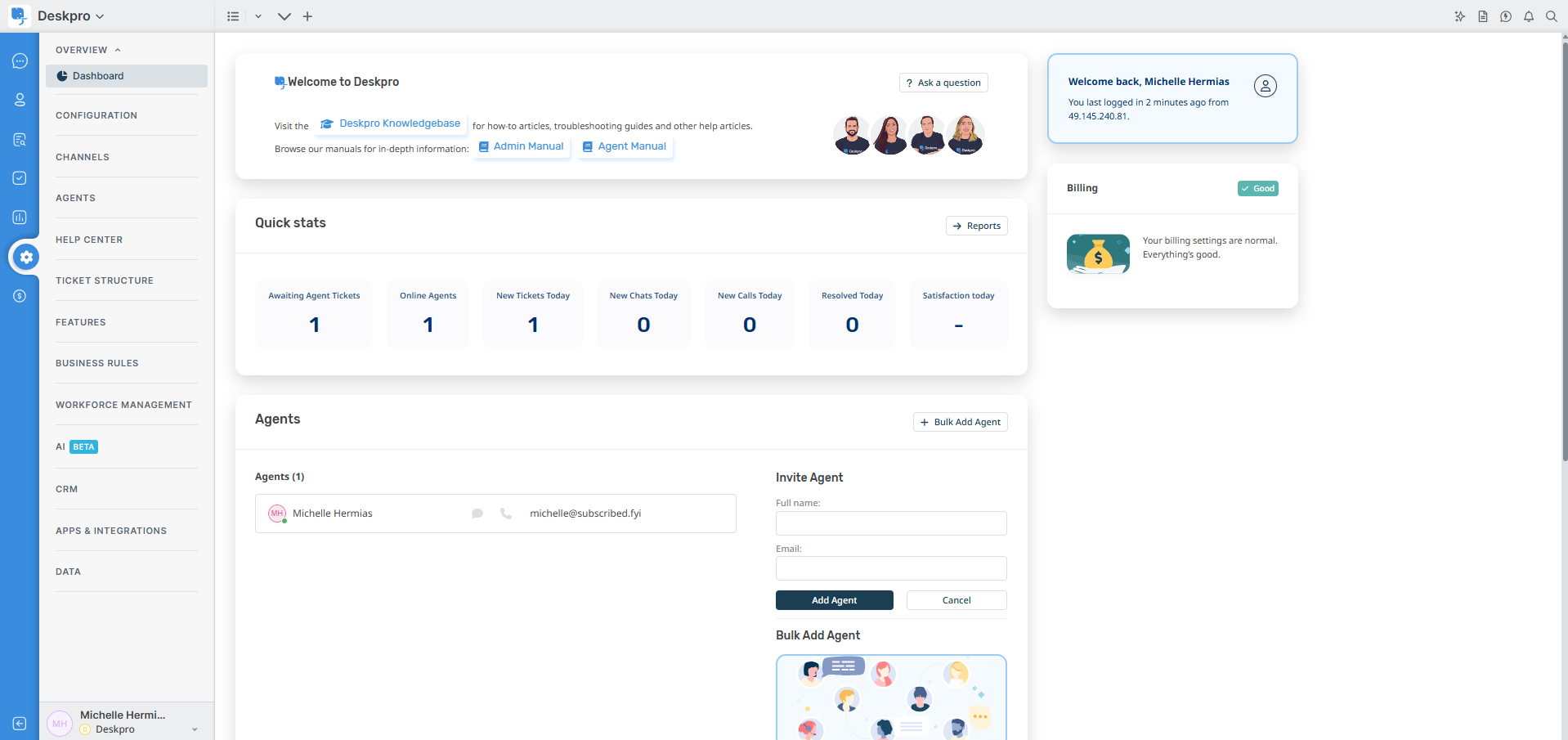Open DATA menu section
The height and width of the screenshot is (740, 1568).
tap(69, 572)
